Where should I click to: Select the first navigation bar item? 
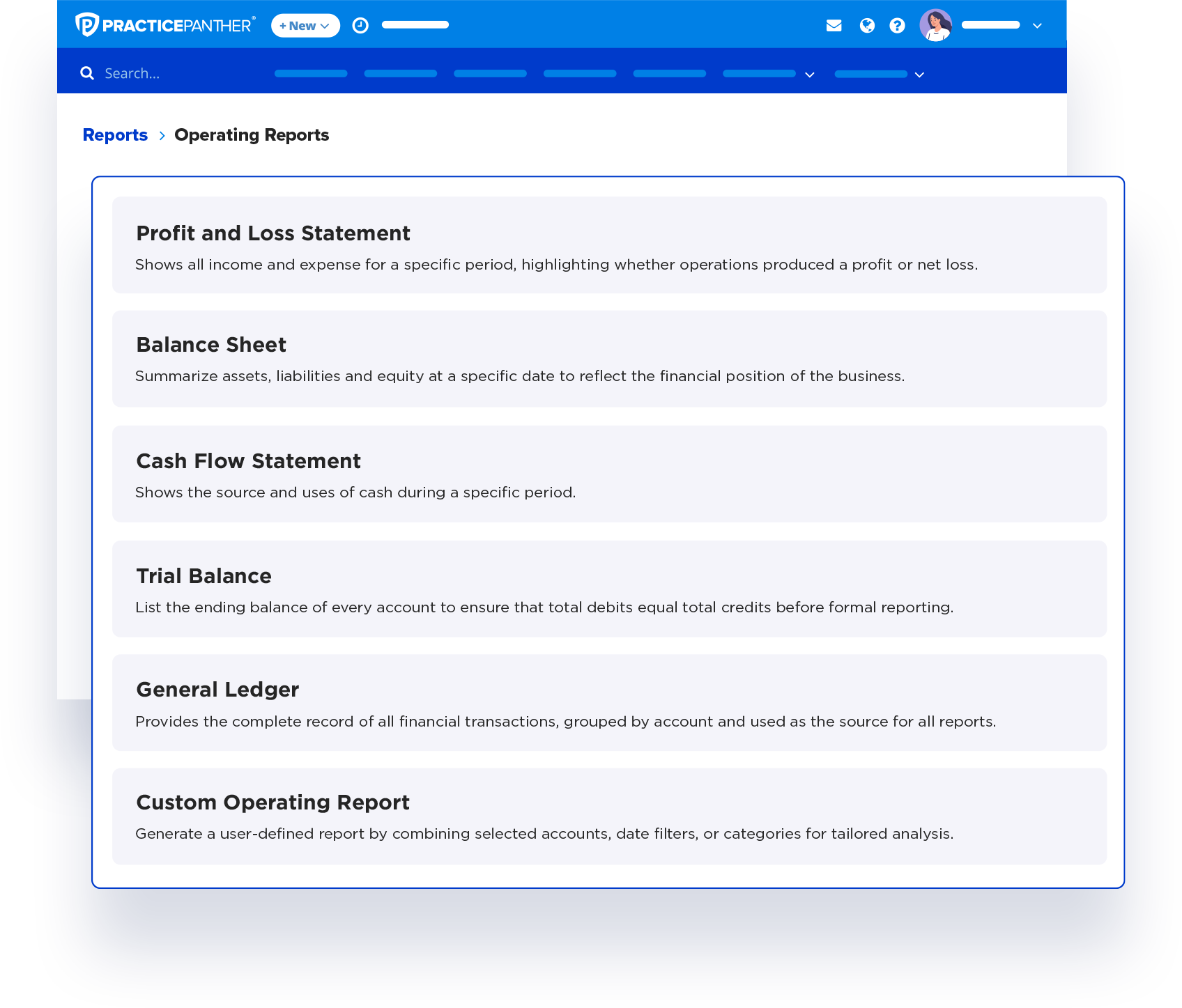click(x=311, y=74)
